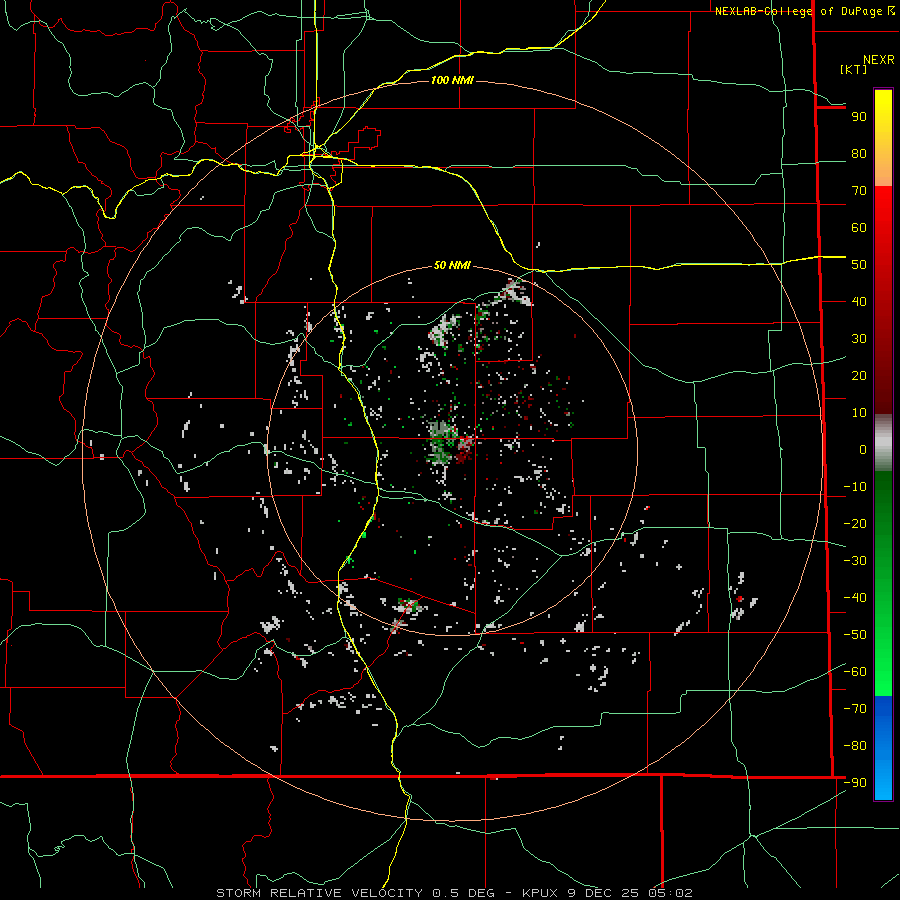Viewport: 900px width, 900px height.
Task: Select the 70 value on velocity scale
Action: pos(859,191)
